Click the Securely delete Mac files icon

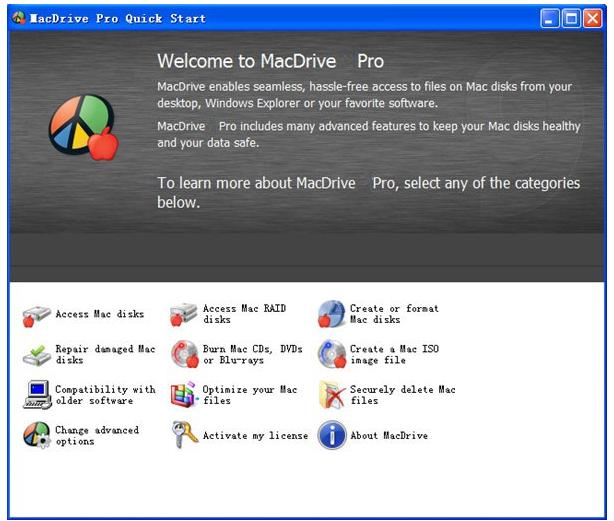pos(332,395)
